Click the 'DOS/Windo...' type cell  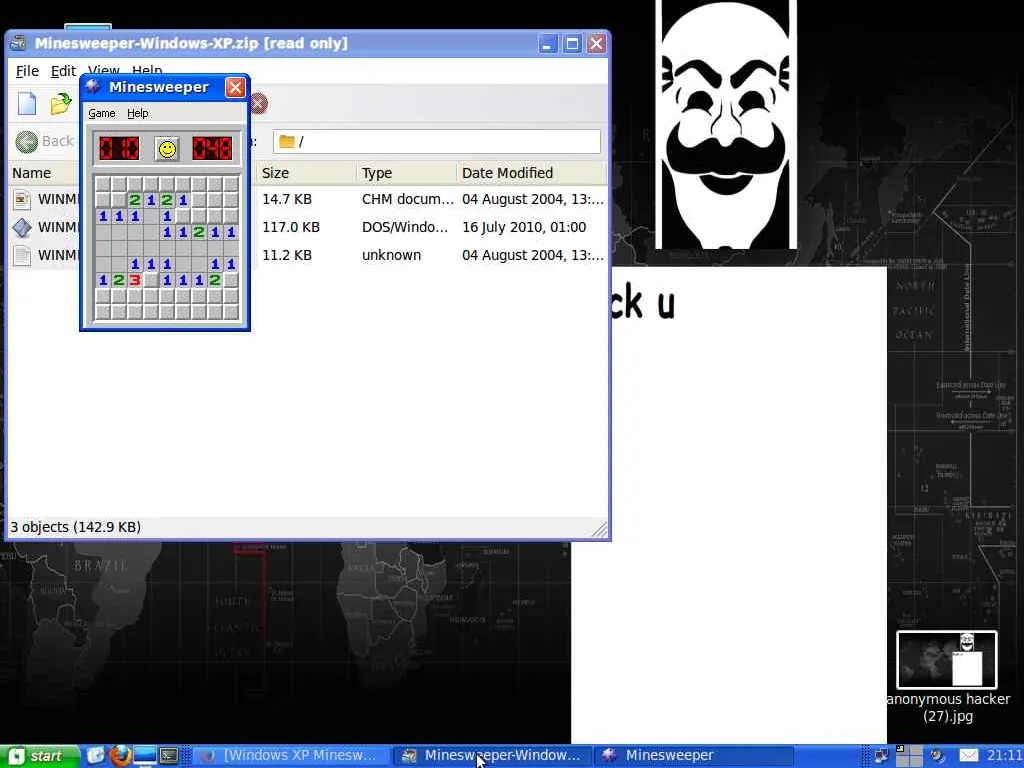pyautogui.click(x=405, y=227)
